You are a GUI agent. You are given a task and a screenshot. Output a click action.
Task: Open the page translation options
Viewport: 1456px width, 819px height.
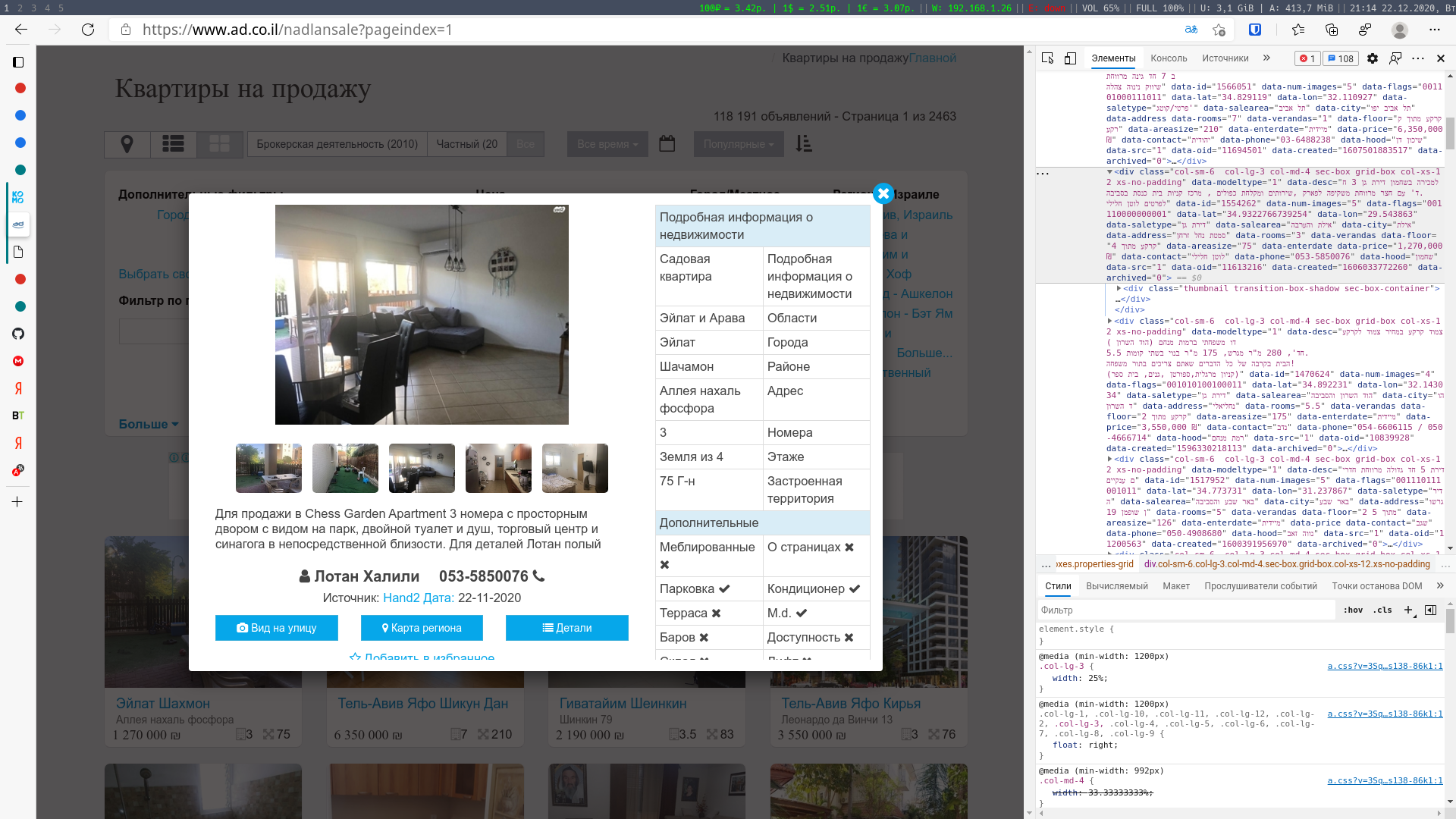tap(1191, 30)
